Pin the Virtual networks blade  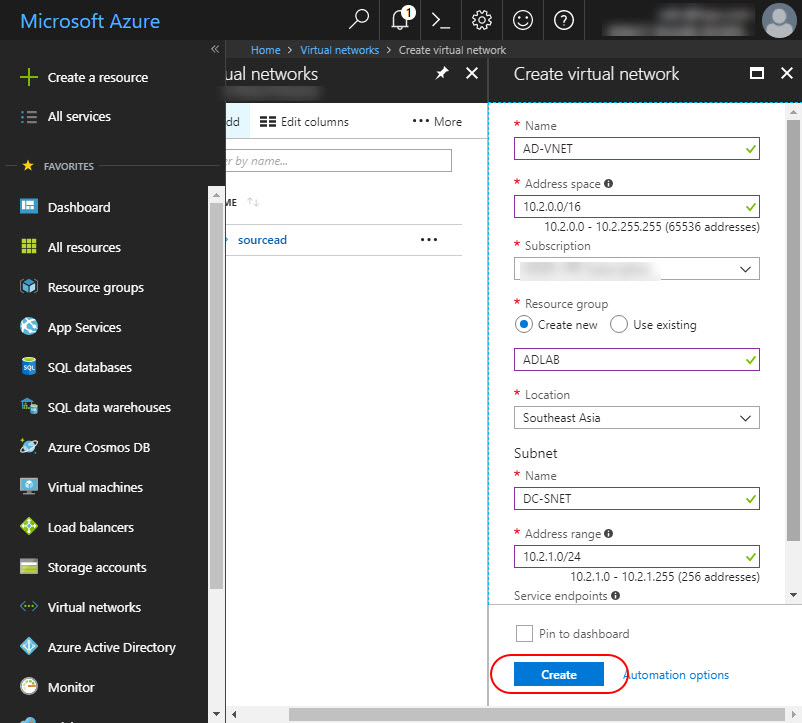(441, 73)
